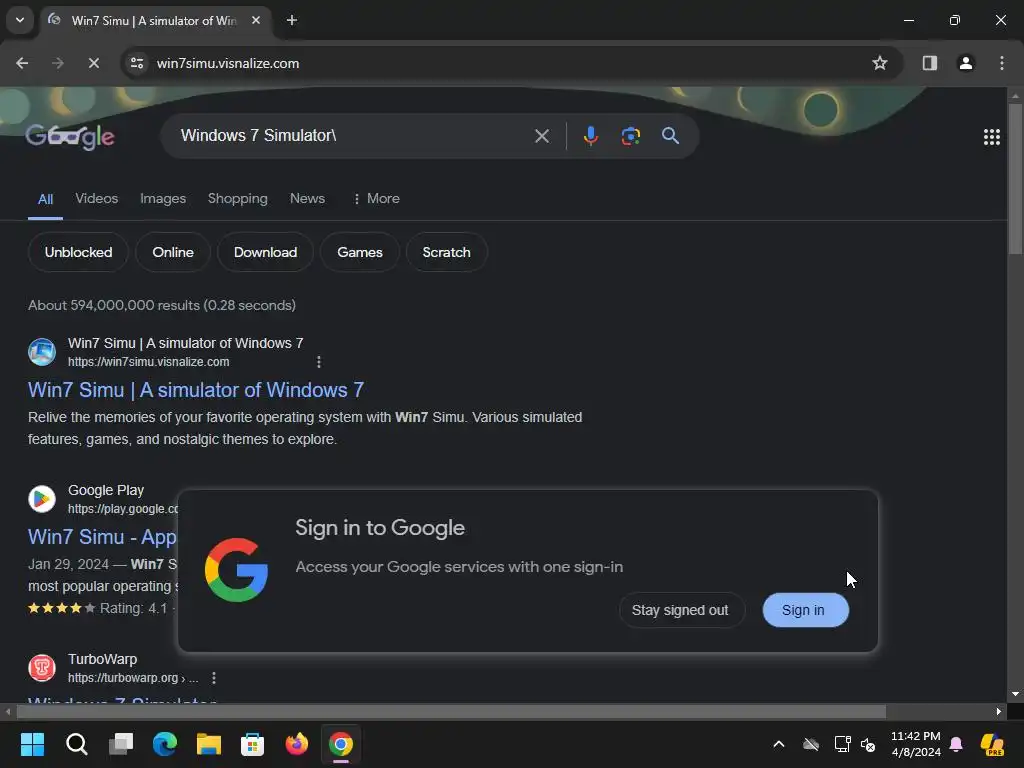
Task: Click the muted volume tray icon
Action: click(x=868, y=744)
